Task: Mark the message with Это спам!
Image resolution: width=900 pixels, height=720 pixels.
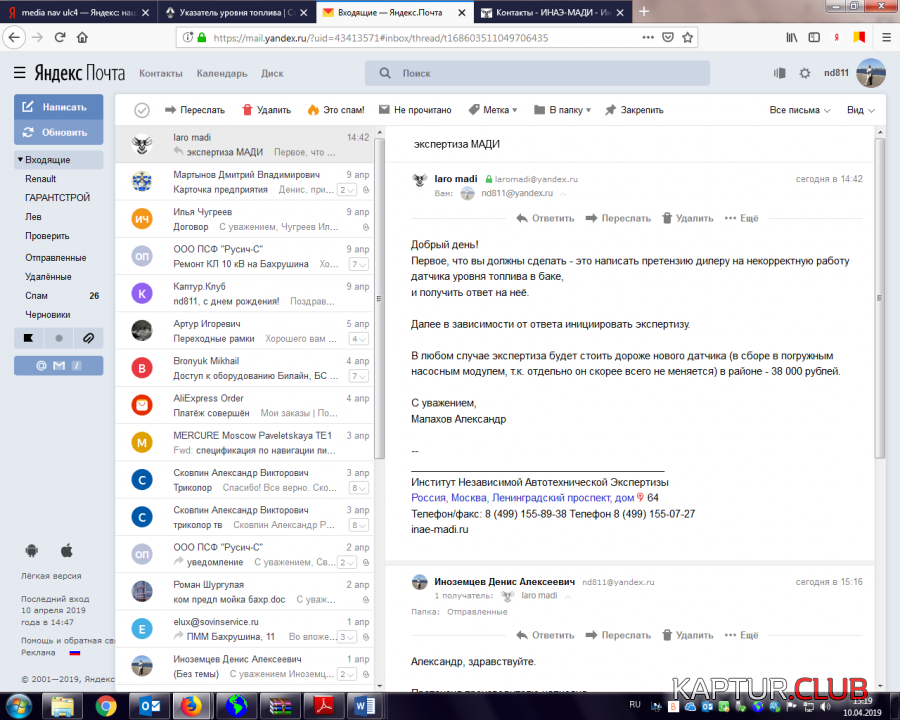Action: point(336,110)
